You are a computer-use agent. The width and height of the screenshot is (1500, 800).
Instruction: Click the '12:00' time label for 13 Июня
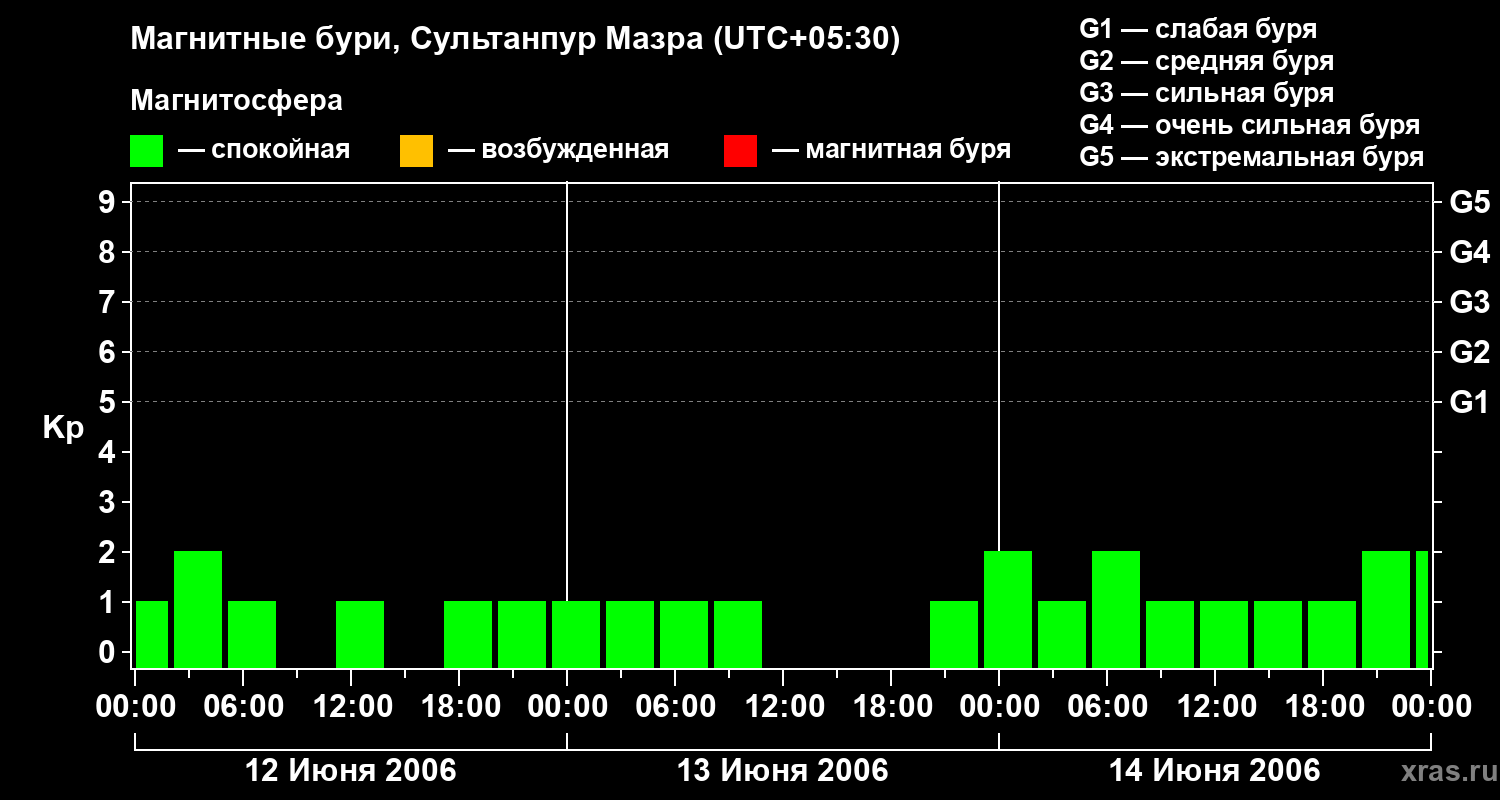point(783,706)
